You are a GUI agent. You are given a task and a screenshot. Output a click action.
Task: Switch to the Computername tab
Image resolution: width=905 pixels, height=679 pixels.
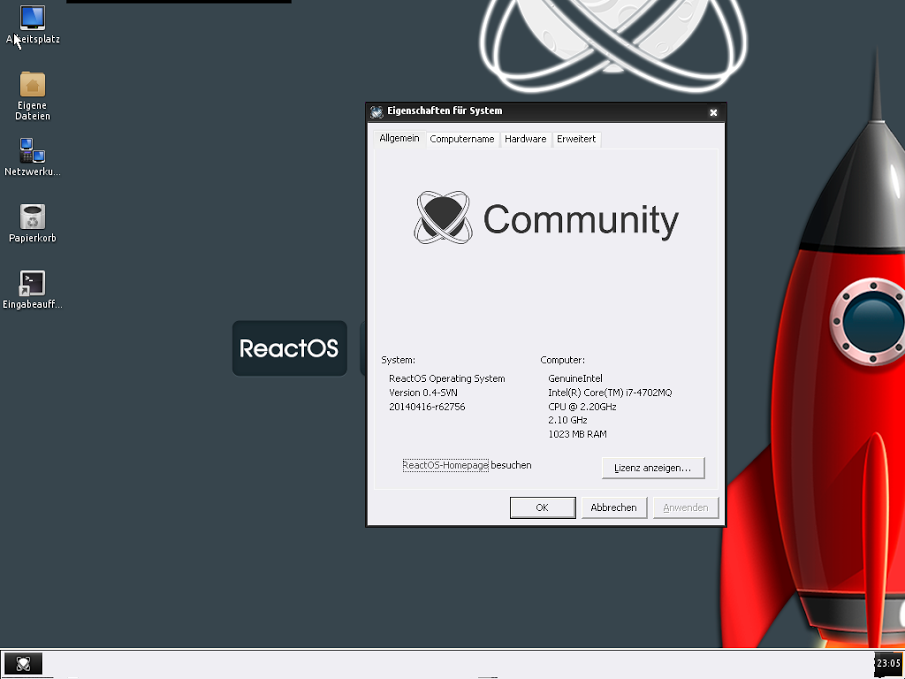coord(462,139)
